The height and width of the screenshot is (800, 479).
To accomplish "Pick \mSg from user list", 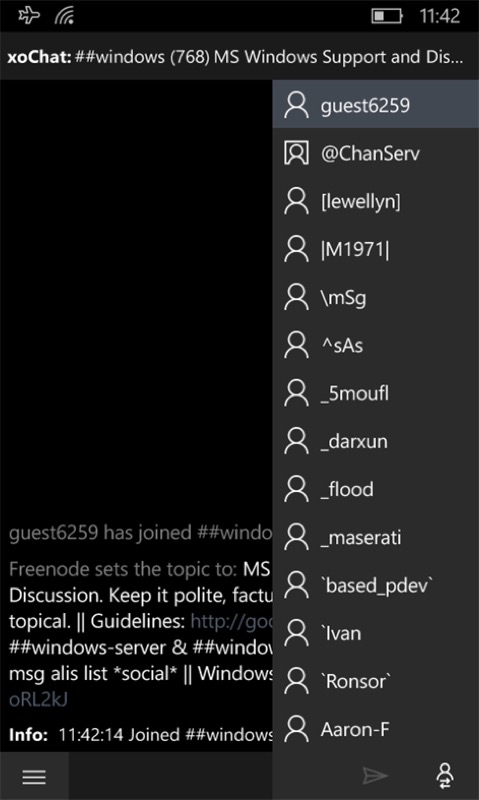I will (x=375, y=297).
